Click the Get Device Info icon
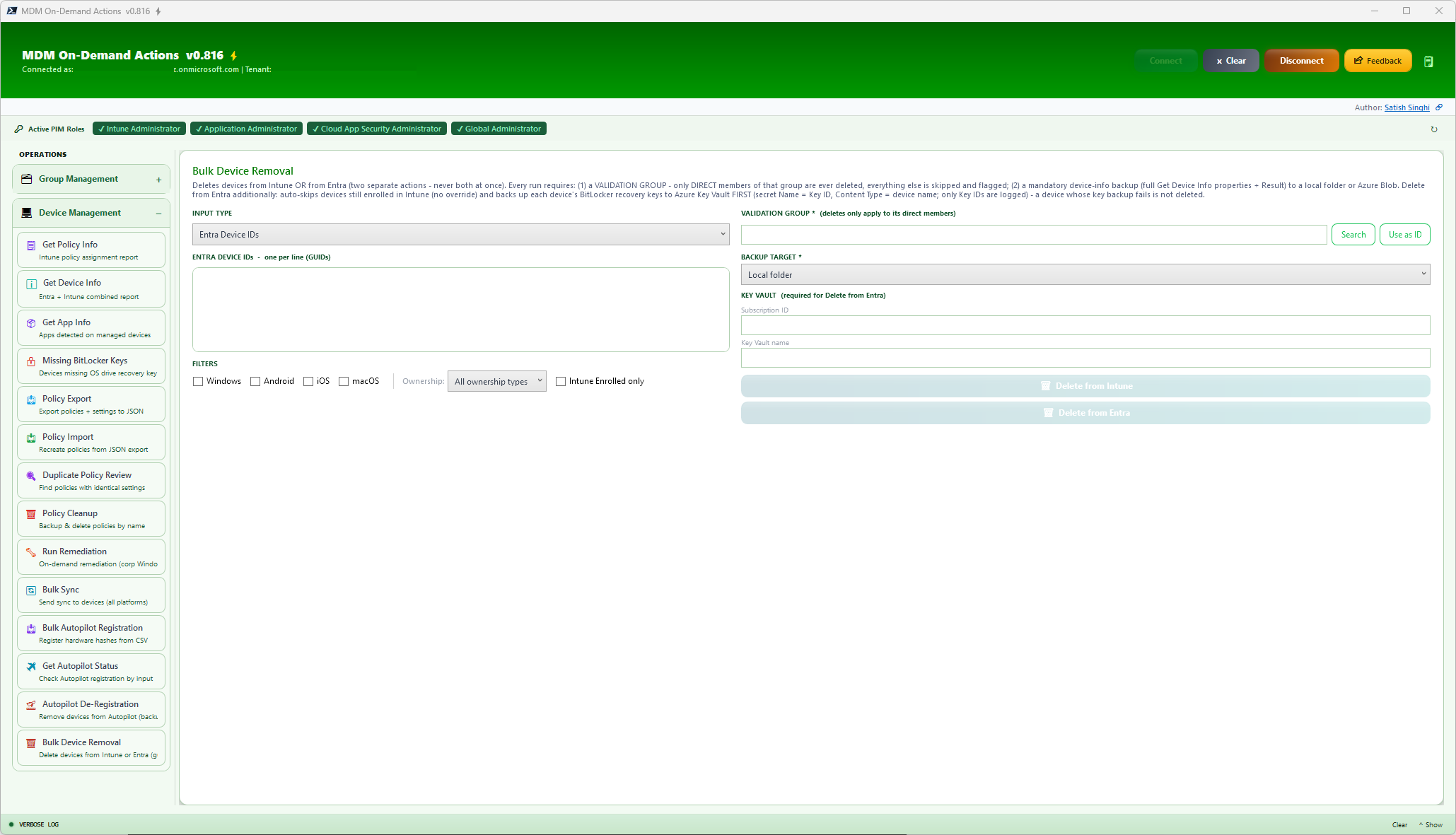Viewport: 1456px width, 835px height. point(31,284)
